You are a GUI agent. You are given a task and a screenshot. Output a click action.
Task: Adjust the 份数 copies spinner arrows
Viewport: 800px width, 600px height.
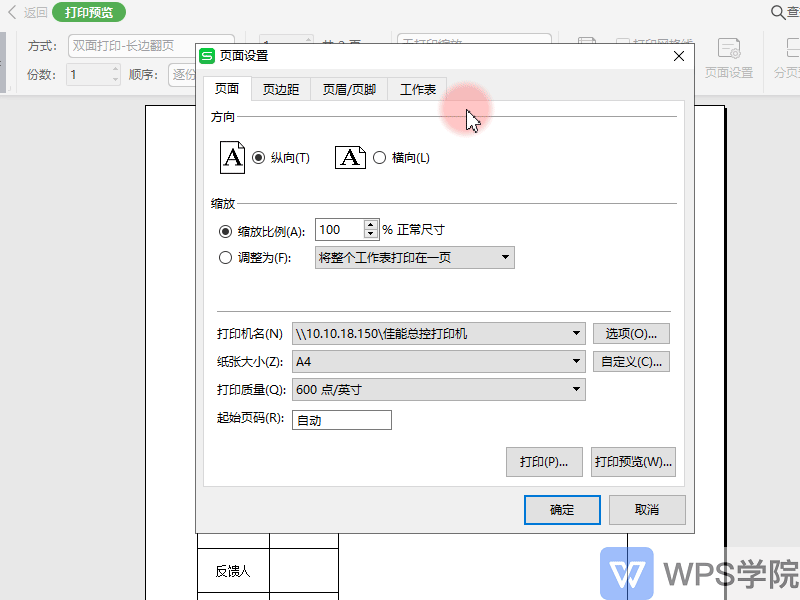pyautogui.click(x=116, y=74)
